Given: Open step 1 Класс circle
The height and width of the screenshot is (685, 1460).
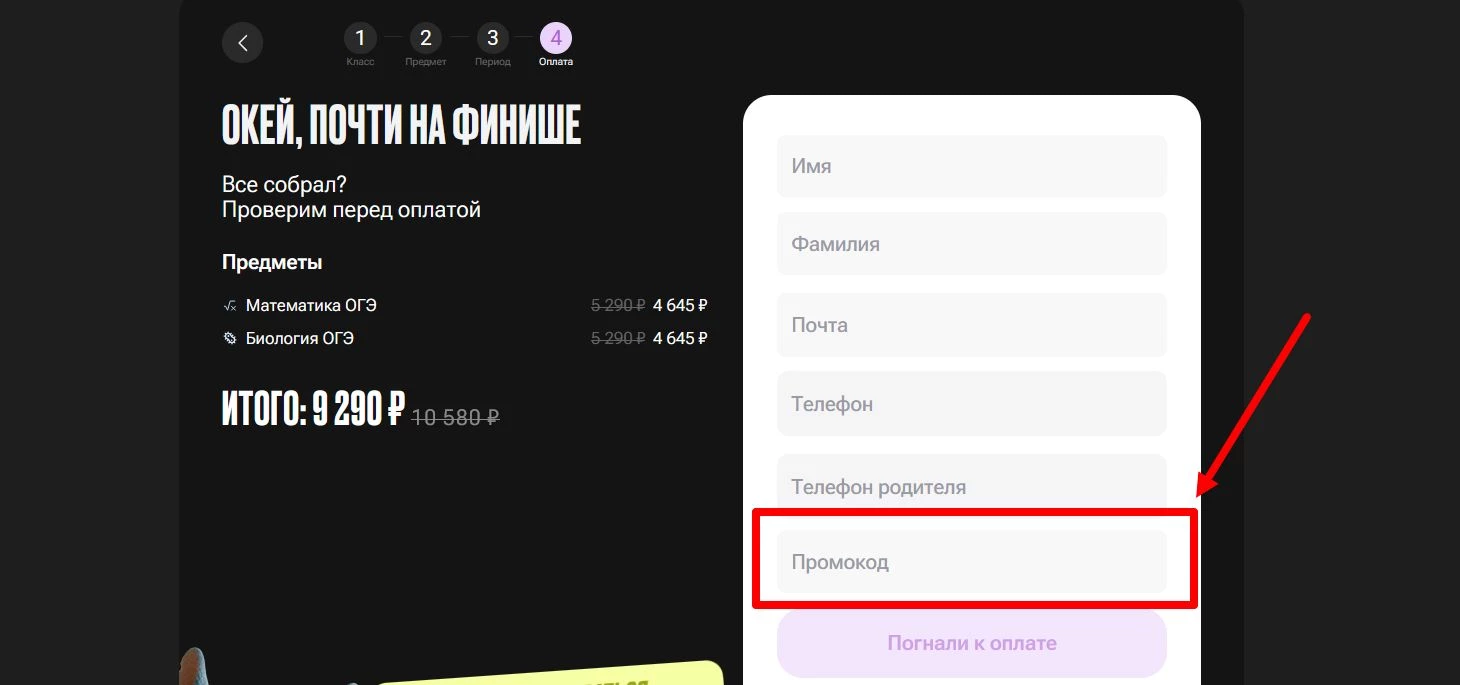Looking at the screenshot, I should pyautogui.click(x=360, y=37).
